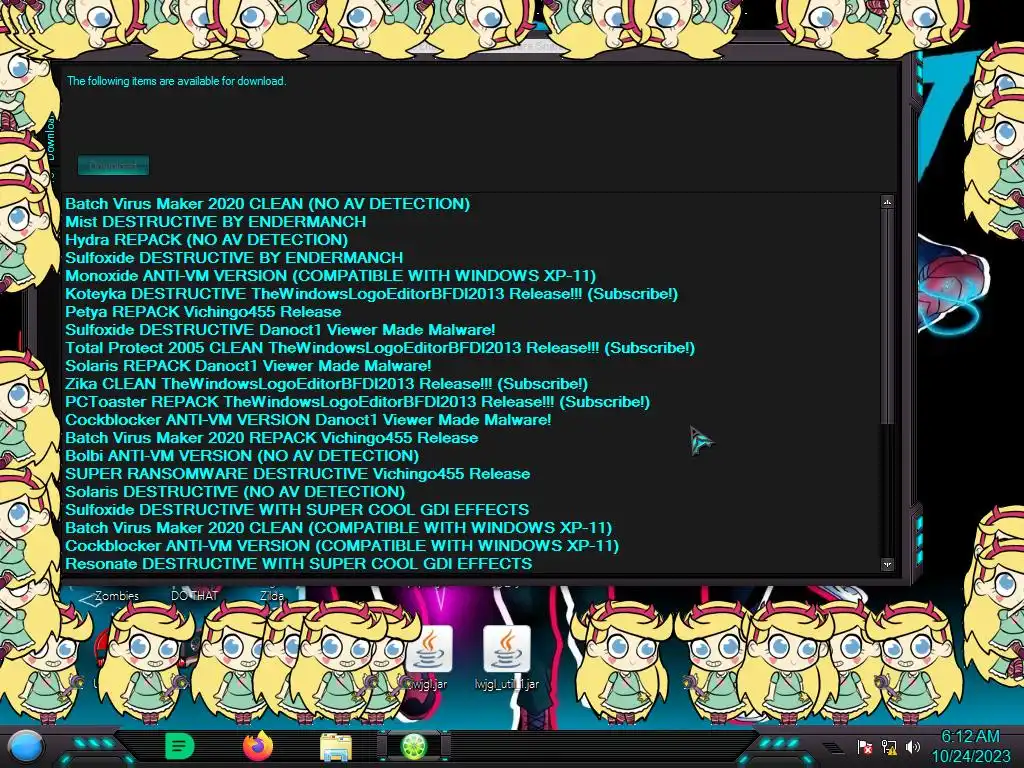Select "Sulfoxide DESTRUCTIVE BY ENDERMANCH" entry
This screenshot has height=768, width=1024.
pos(234,258)
